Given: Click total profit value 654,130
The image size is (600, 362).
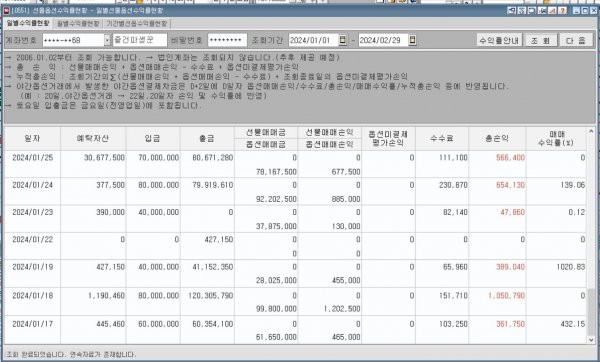Looking at the screenshot, I should coord(510,185).
